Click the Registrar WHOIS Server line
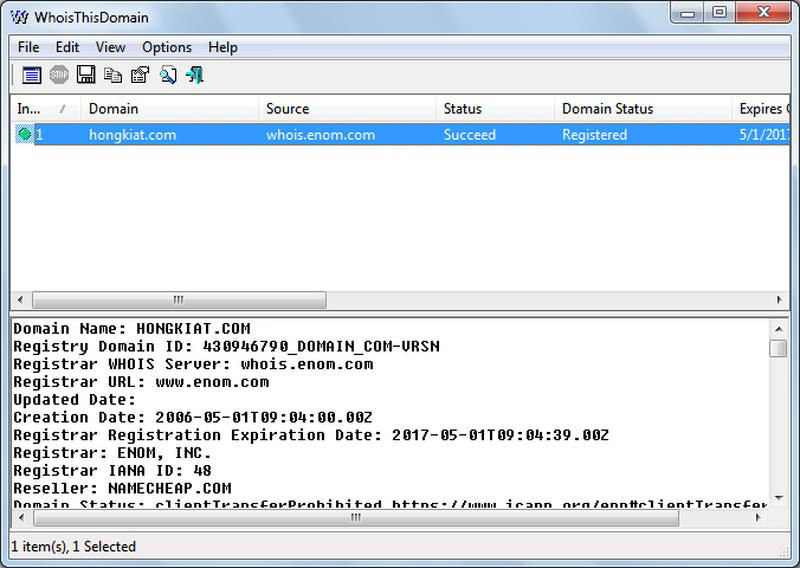This screenshot has height=568, width=800. coord(193,364)
